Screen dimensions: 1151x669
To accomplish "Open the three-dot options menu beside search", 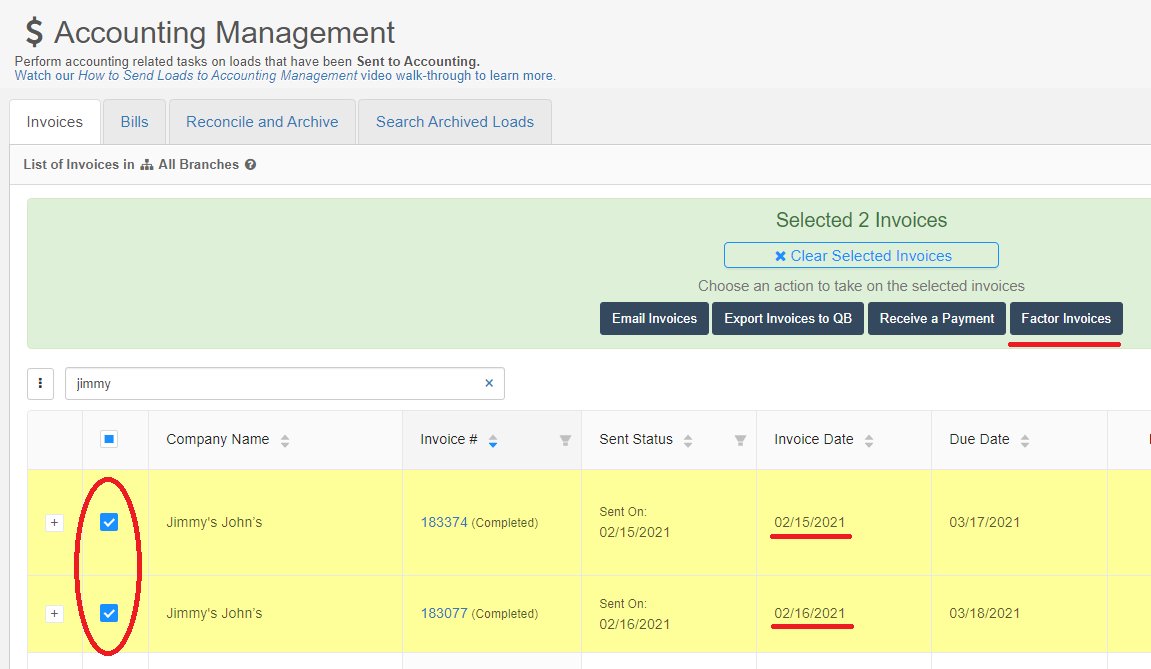I will (40, 383).
